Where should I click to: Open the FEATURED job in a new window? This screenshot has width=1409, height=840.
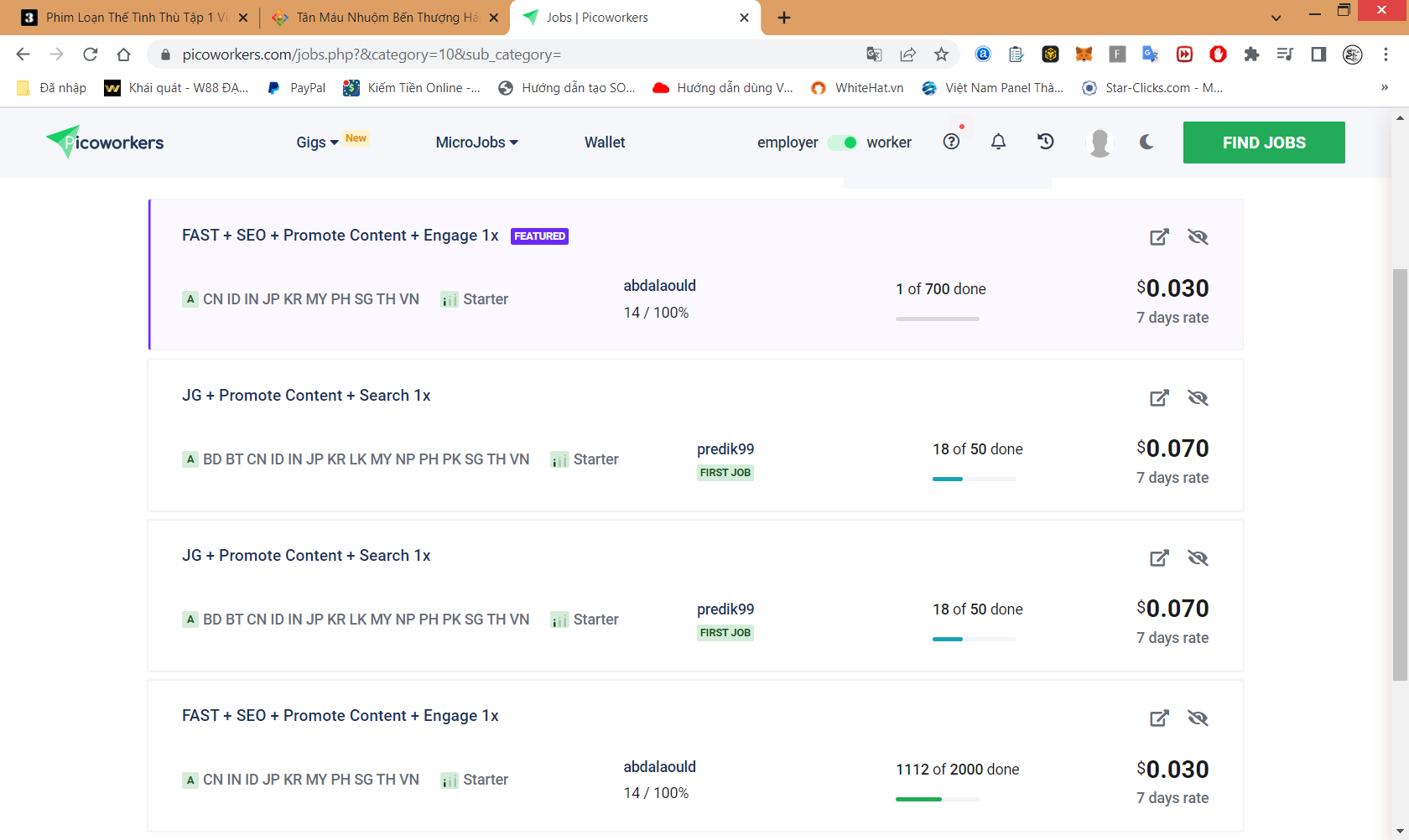coord(1159,236)
